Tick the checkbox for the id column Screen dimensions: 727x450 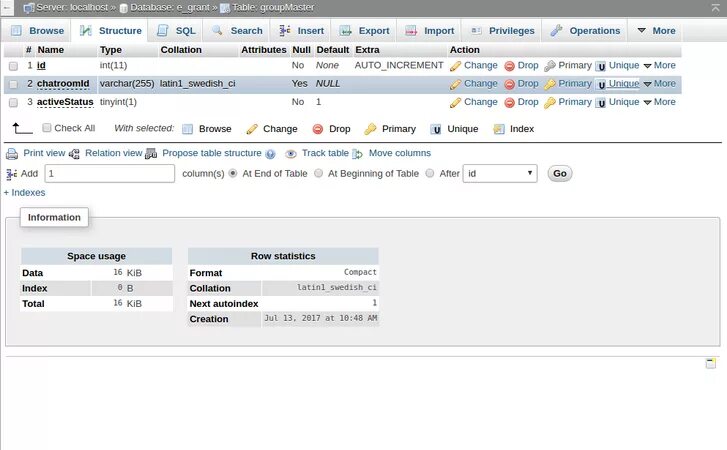click(x=13, y=66)
